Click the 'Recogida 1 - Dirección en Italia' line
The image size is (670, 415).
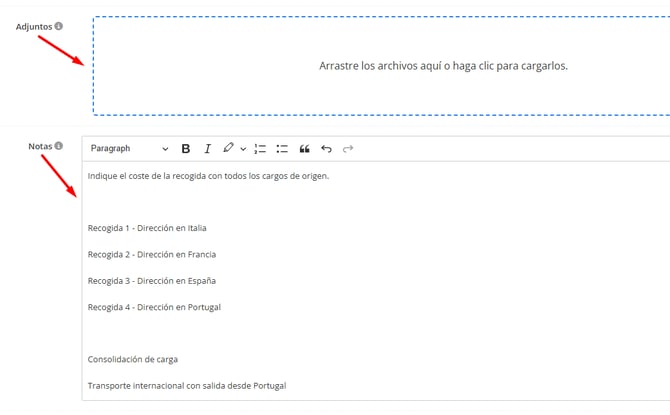click(147, 228)
